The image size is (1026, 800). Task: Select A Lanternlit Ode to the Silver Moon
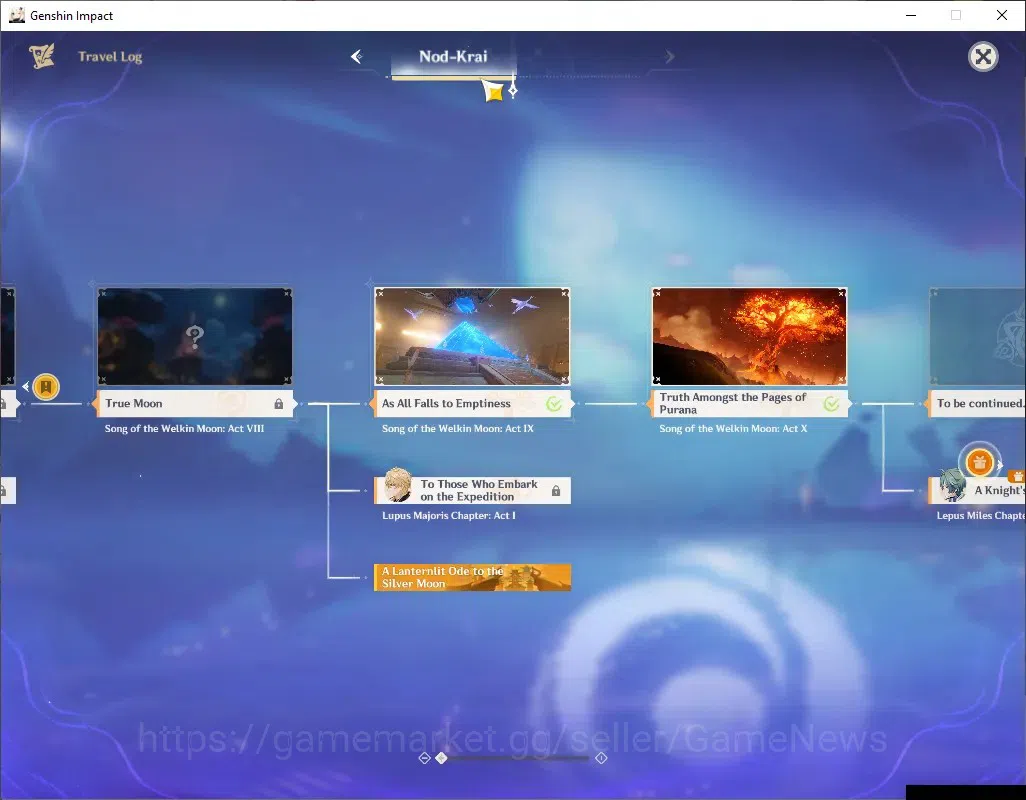tap(472, 578)
